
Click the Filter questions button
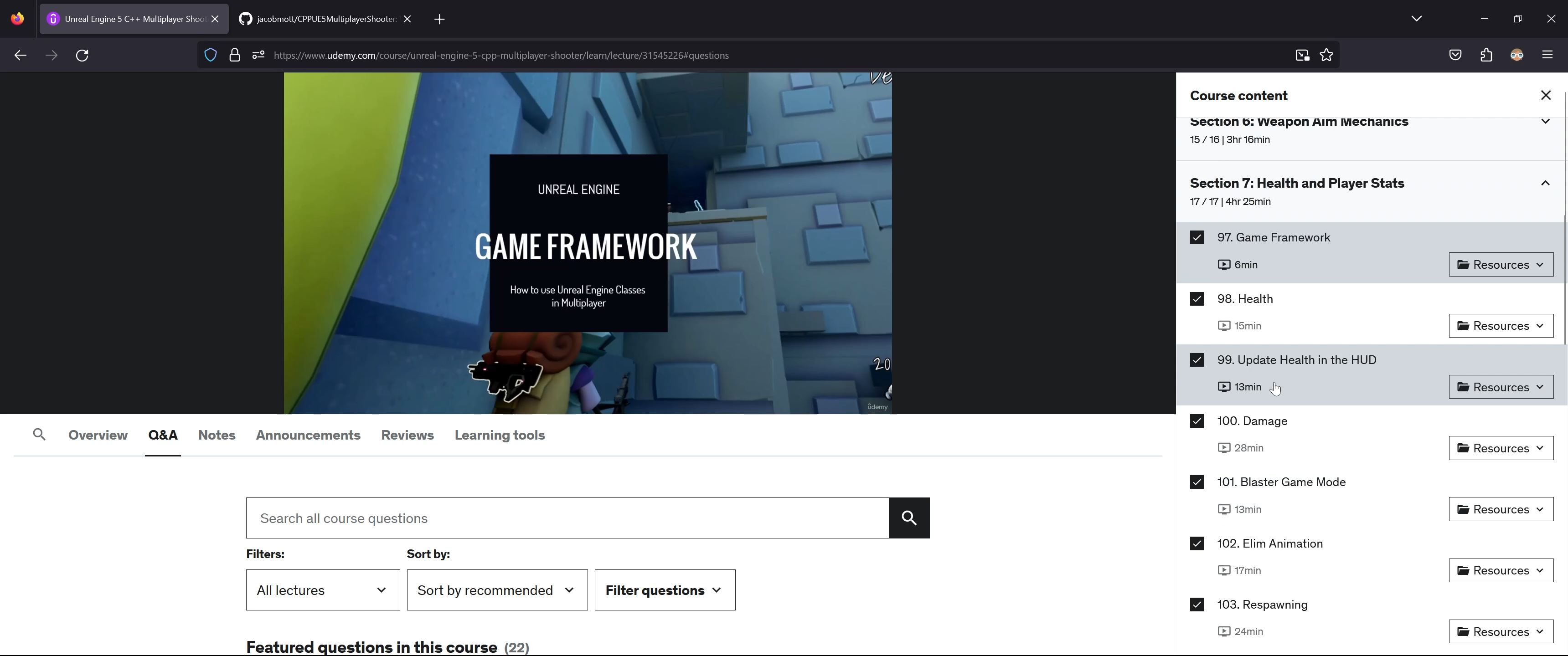pos(665,590)
